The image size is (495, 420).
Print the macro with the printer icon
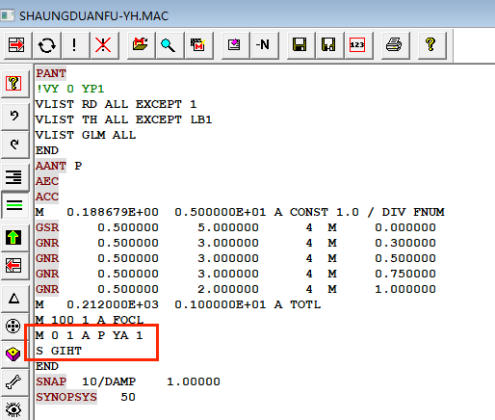[x=394, y=45]
